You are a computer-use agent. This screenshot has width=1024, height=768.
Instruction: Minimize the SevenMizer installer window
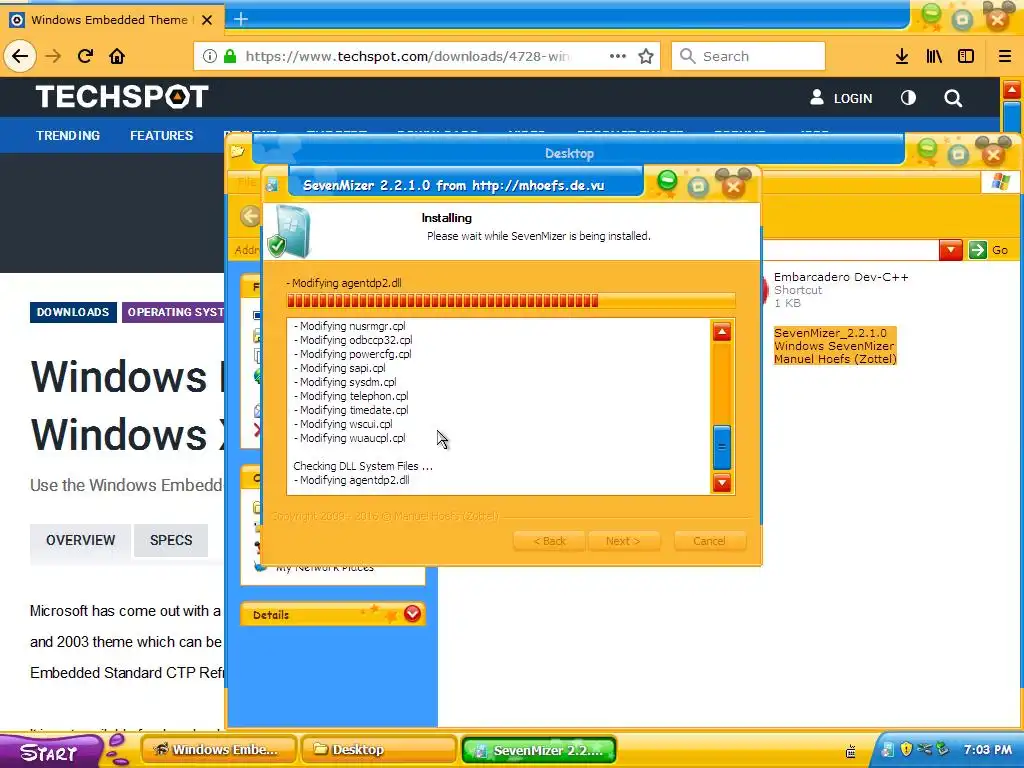pyautogui.click(x=667, y=181)
